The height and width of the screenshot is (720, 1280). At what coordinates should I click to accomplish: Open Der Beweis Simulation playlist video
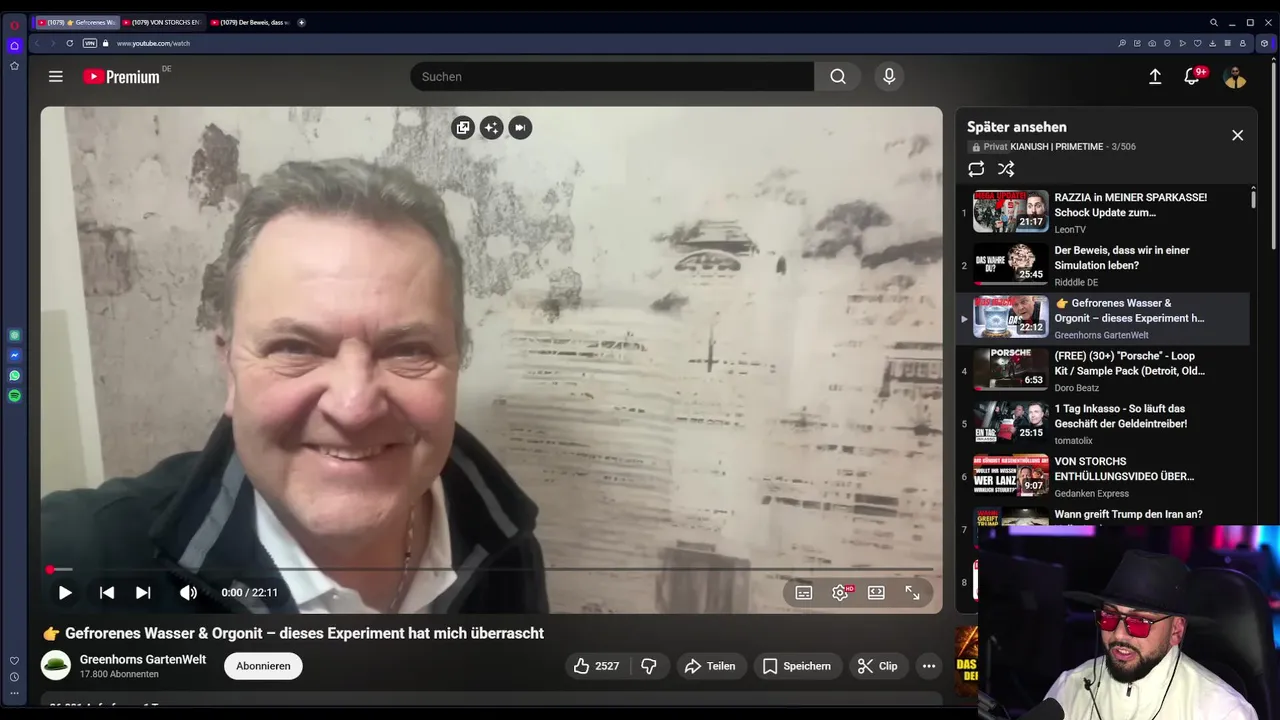coord(1103,265)
